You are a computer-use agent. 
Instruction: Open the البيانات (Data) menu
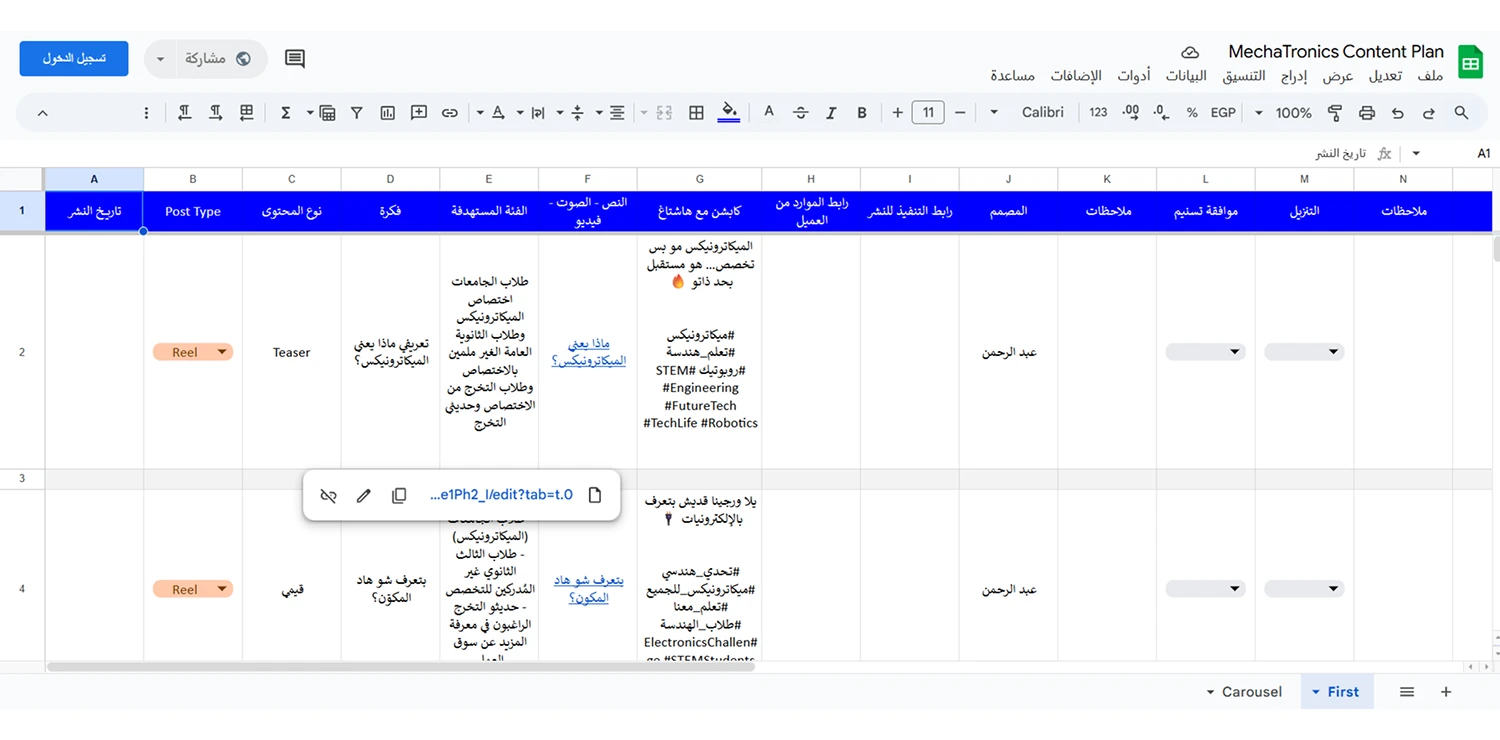[1186, 76]
